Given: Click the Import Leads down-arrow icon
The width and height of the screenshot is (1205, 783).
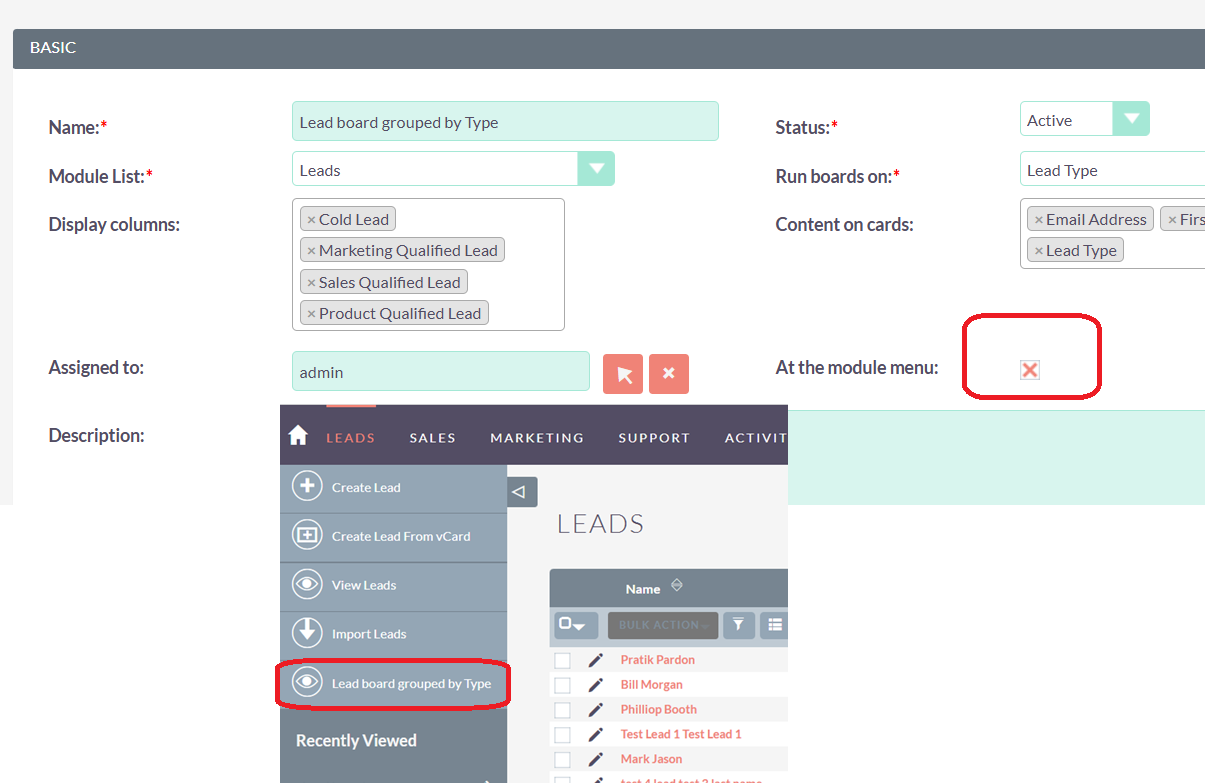Looking at the screenshot, I should pos(307,633).
